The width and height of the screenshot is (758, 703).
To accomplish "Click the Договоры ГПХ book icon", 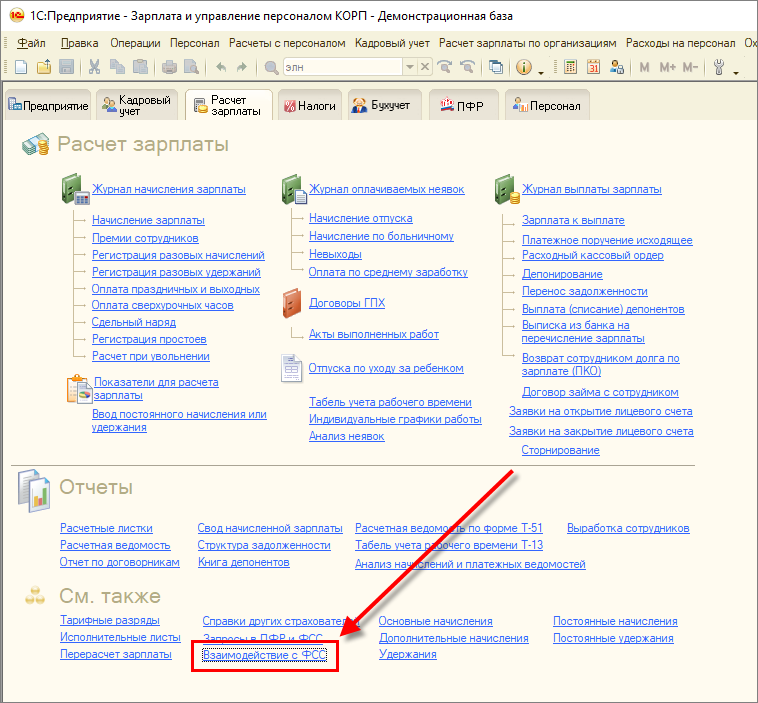I will (292, 302).
